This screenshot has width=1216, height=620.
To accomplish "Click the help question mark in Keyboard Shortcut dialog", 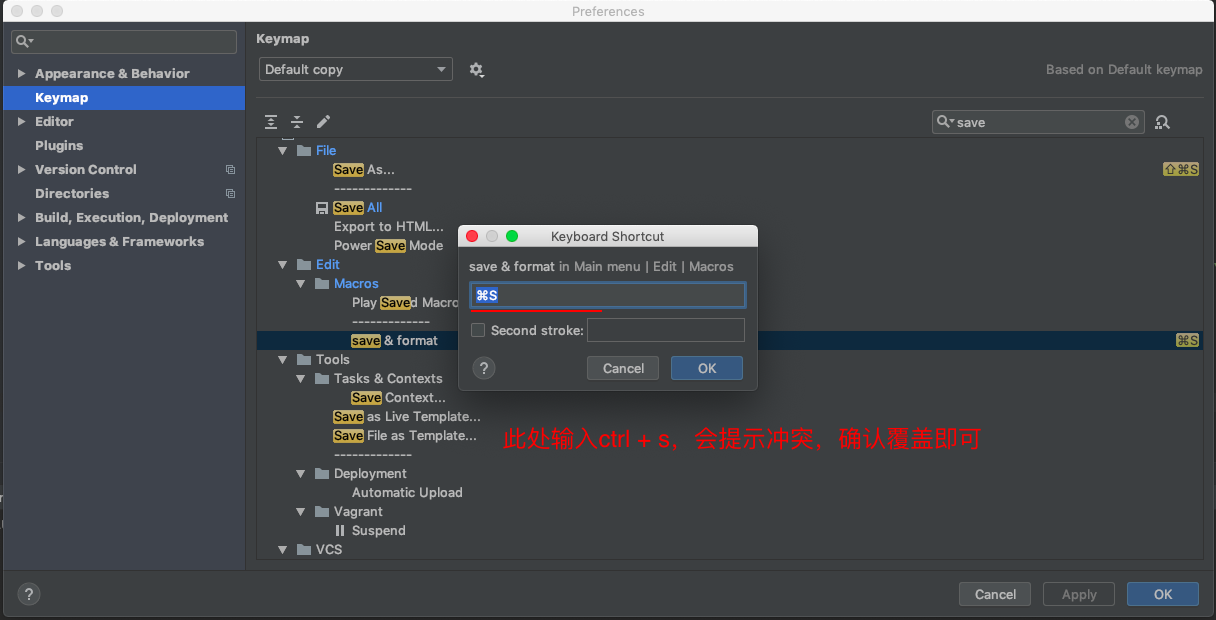I will point(483,368).
